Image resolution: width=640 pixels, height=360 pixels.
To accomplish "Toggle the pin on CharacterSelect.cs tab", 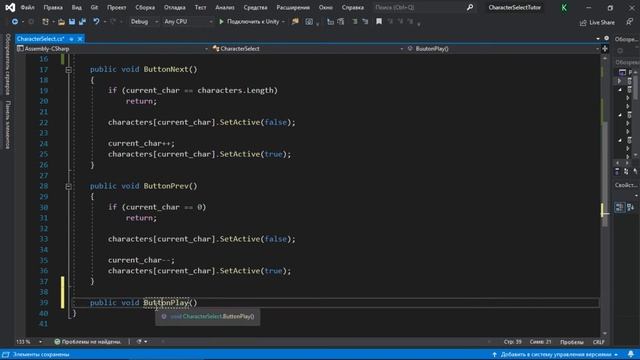I will (71, 39).
